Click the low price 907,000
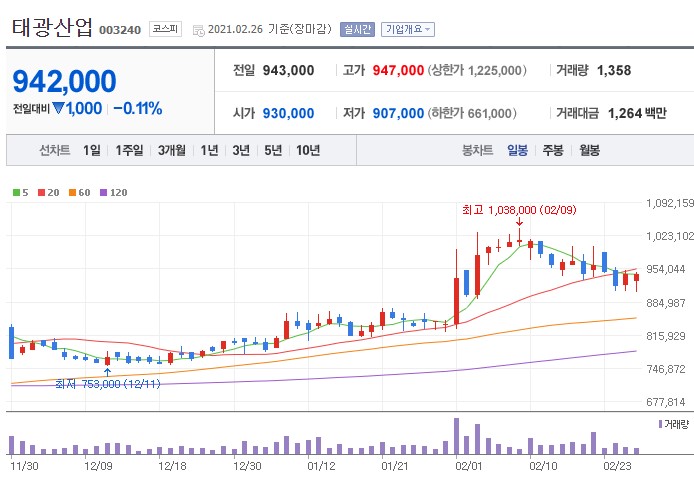The image size is (694, 481). pos(398,113)
